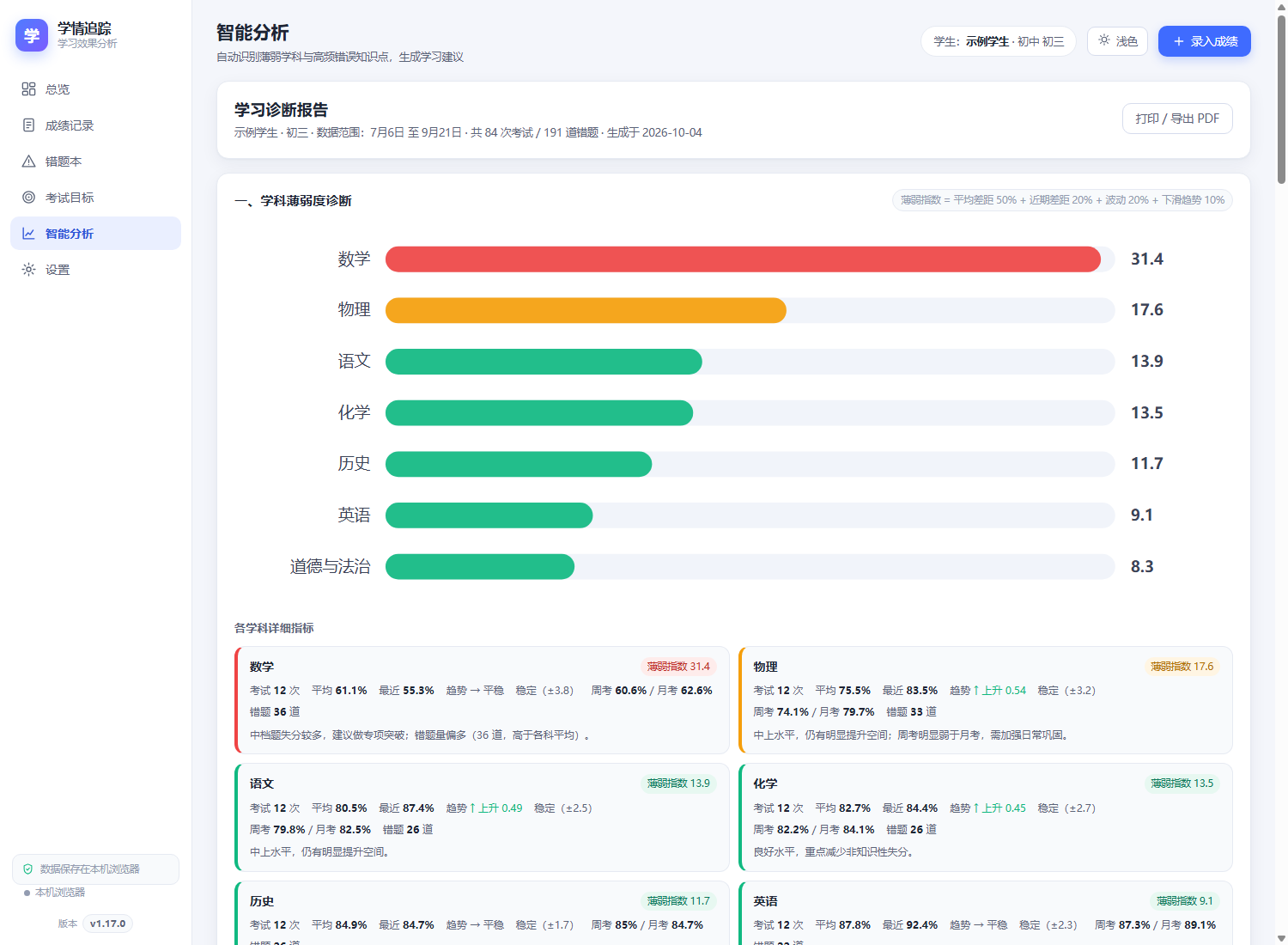The width and height of the screenshot is (1288, 945).
Task: Select 智能分析 in the sidebar
Action: click(95, 234)
